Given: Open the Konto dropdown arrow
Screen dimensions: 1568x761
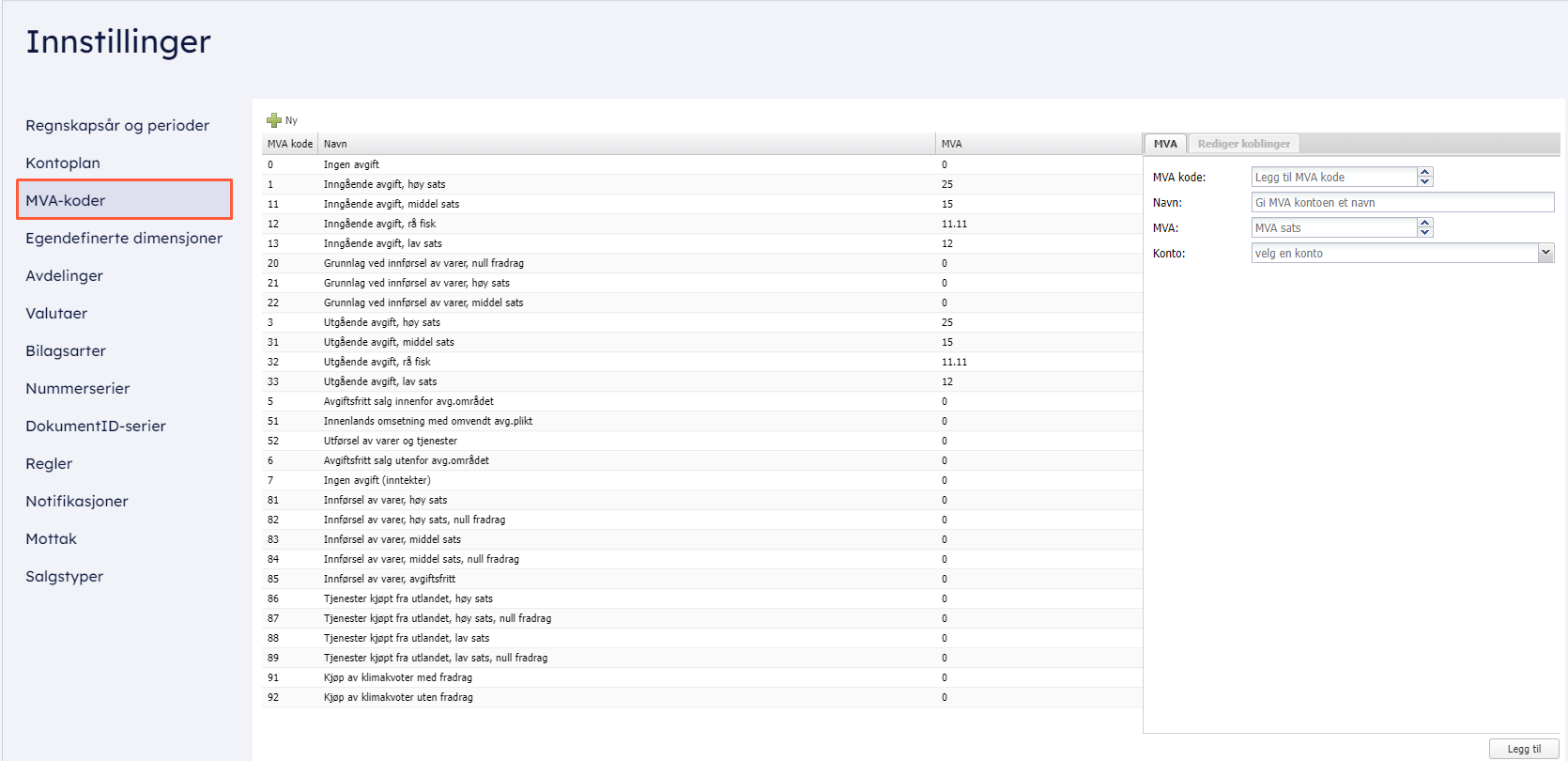Looking at the screenshot, I should pos(1545,253).
